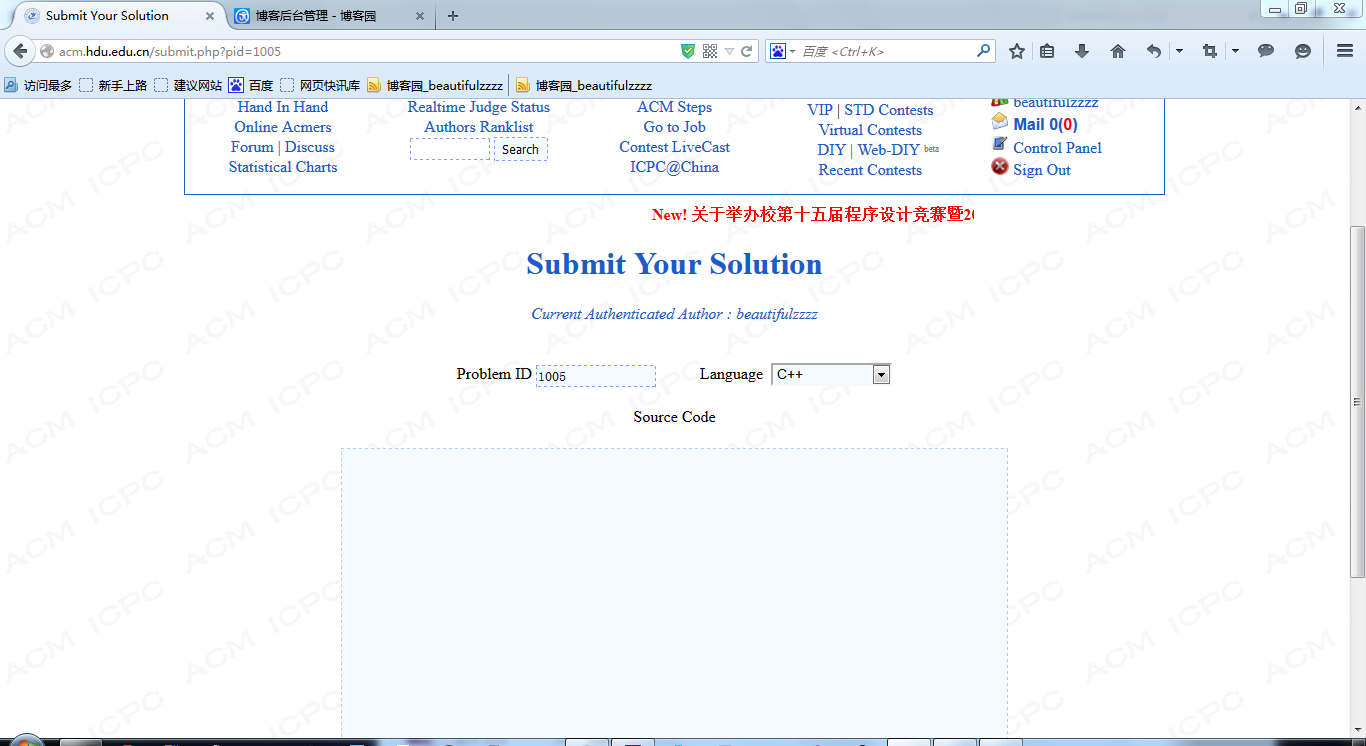Open the Statistical Charts link
1366x746 pixels.
coord(283,167)
